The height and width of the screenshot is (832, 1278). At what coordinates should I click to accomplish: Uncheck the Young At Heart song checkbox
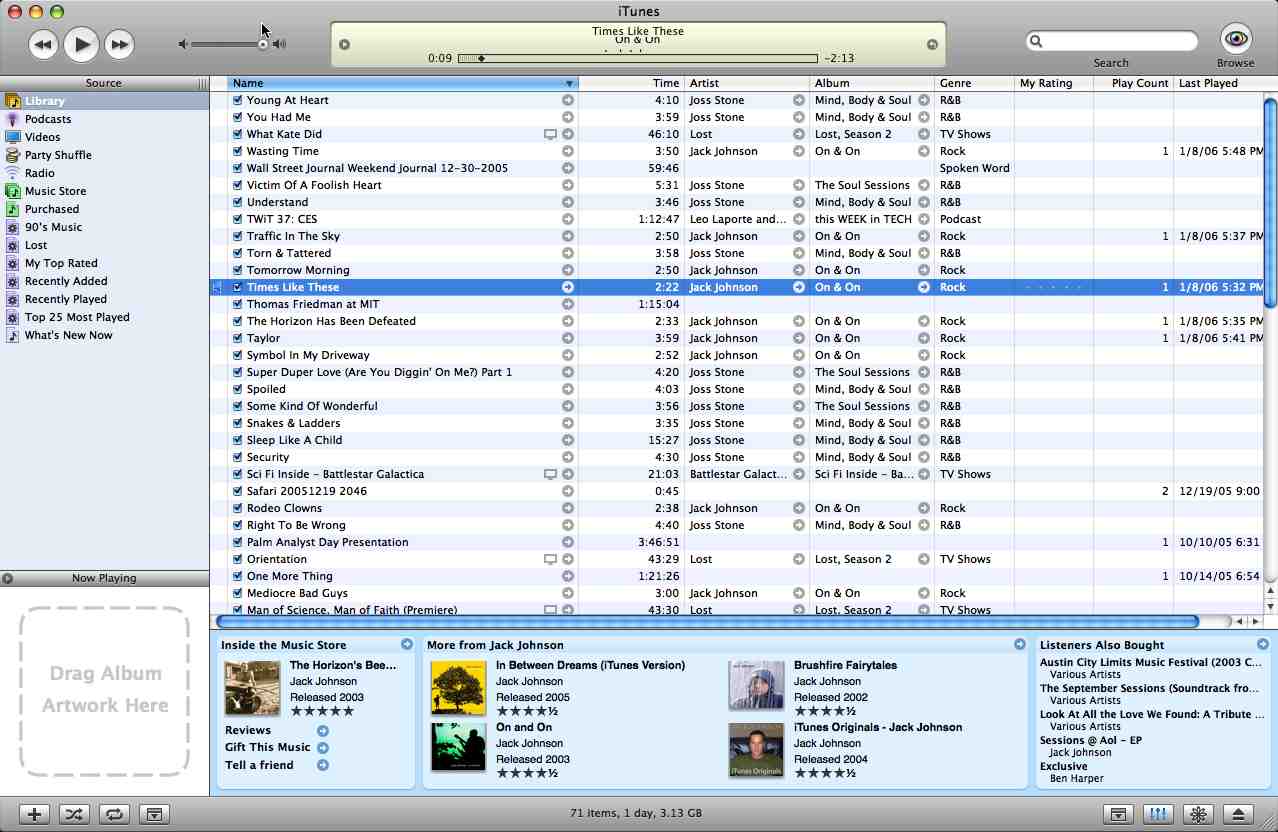pos(238,100)
